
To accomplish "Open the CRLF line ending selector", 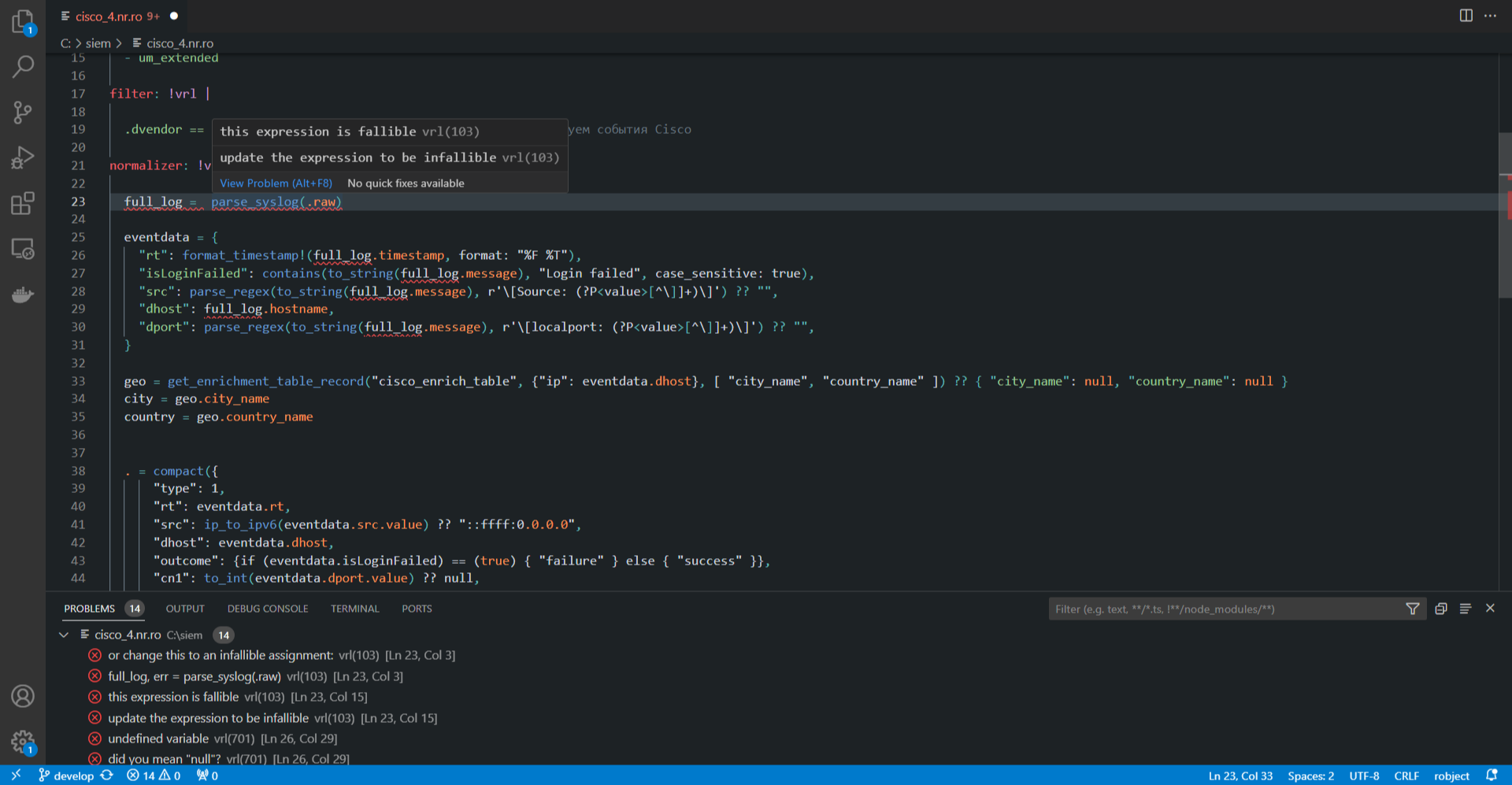I will tap(1406, 776).
